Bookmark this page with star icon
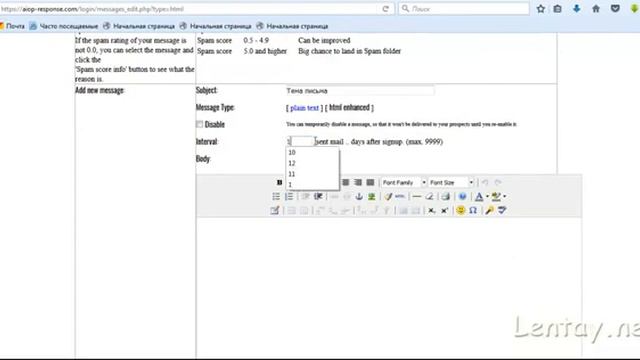 541,9
